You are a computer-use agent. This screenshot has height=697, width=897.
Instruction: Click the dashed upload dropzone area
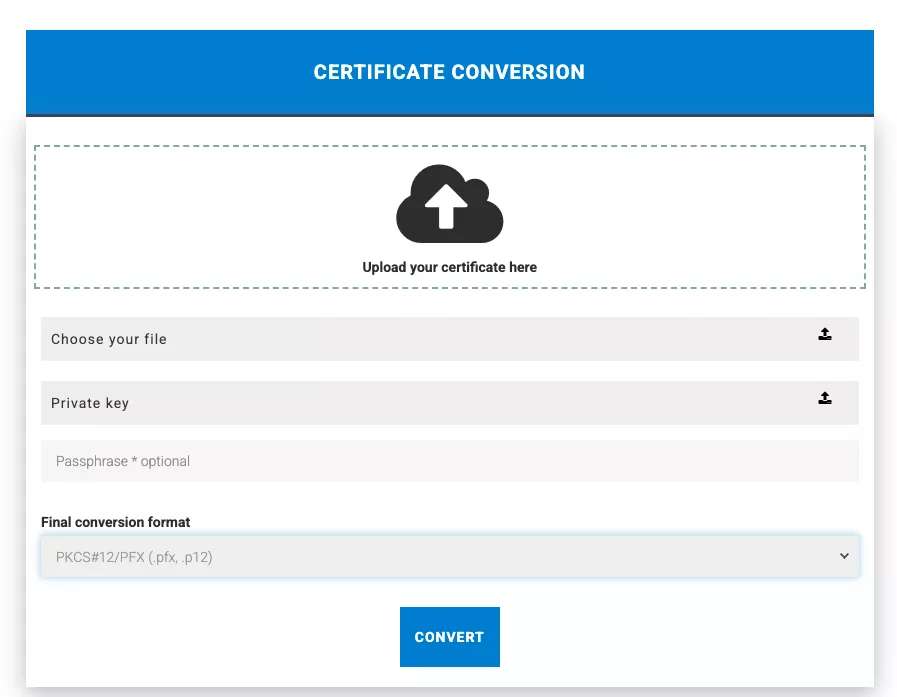coord(449,216)
